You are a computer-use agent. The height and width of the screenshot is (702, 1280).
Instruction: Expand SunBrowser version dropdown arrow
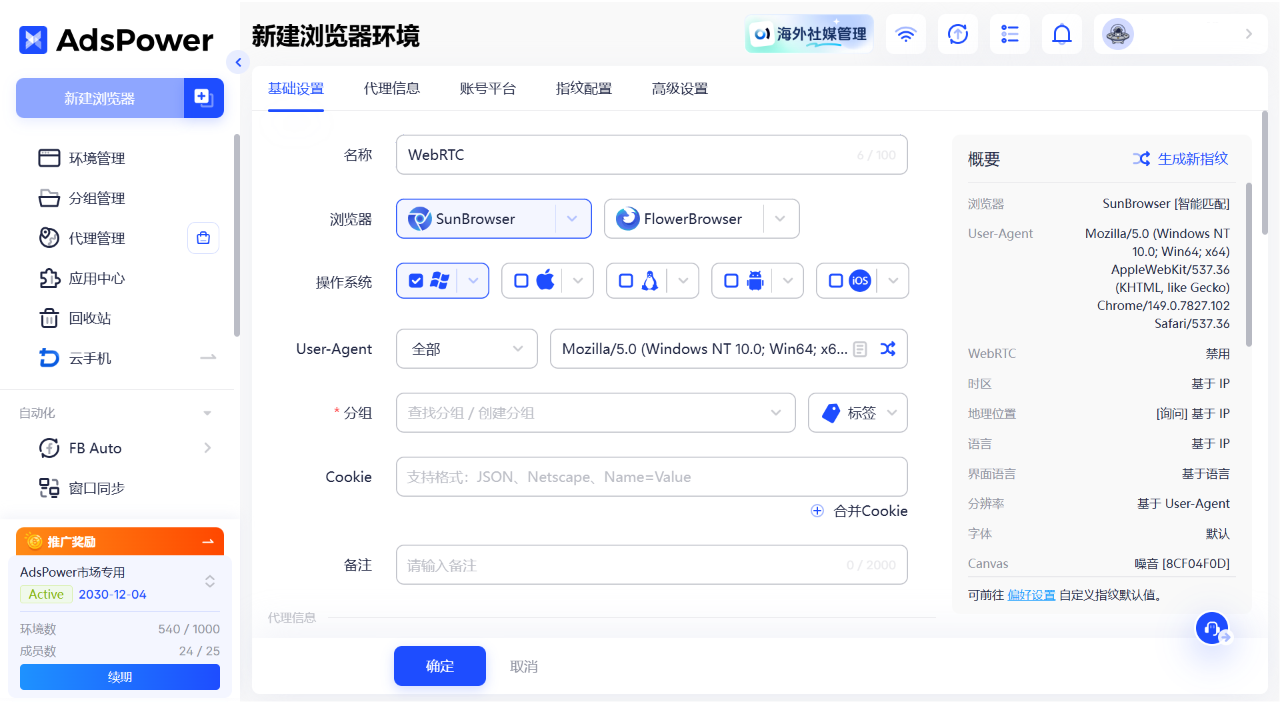click(x=573, y=219)
